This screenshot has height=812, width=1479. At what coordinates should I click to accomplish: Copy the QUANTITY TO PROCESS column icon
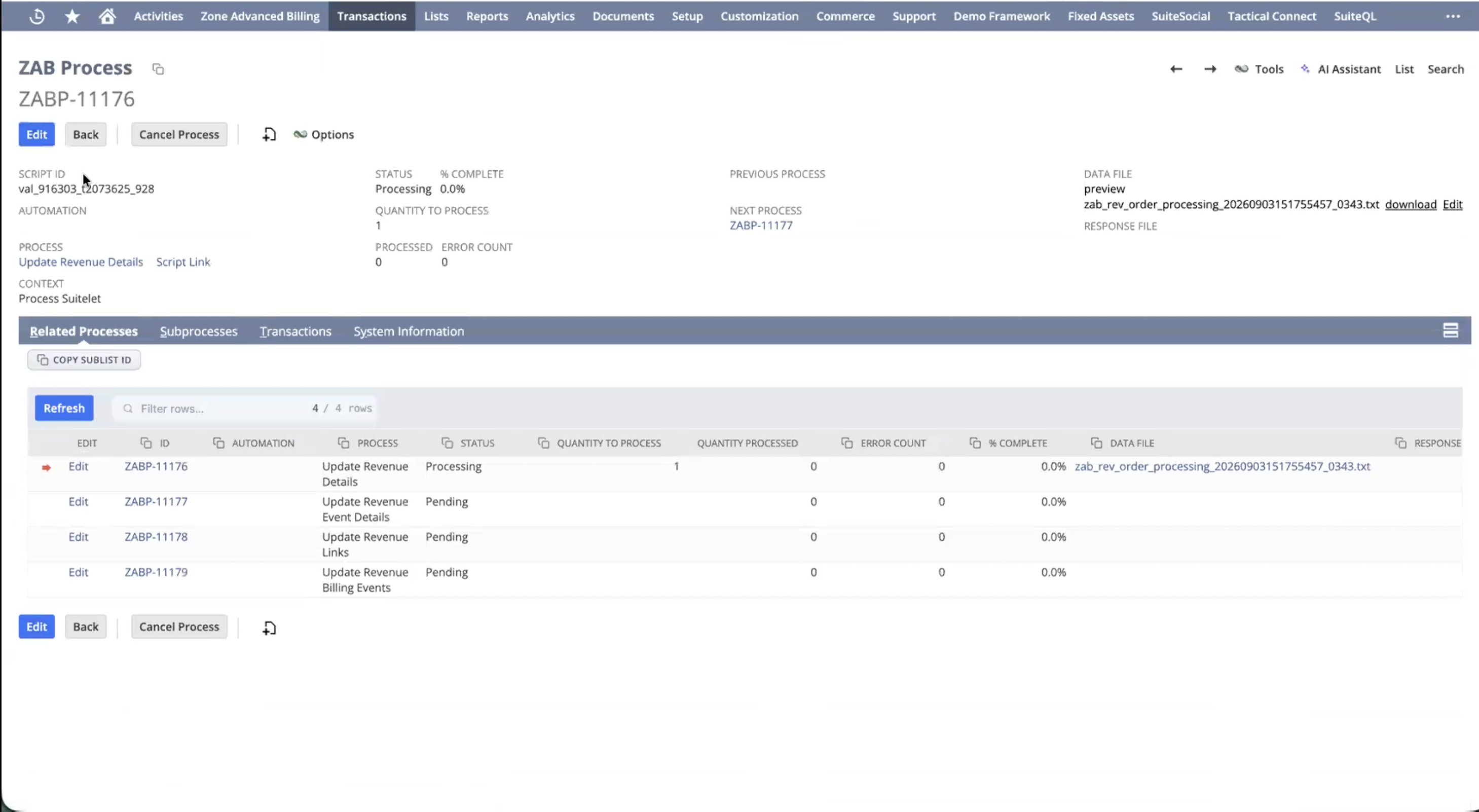click(x=543, y=443)
